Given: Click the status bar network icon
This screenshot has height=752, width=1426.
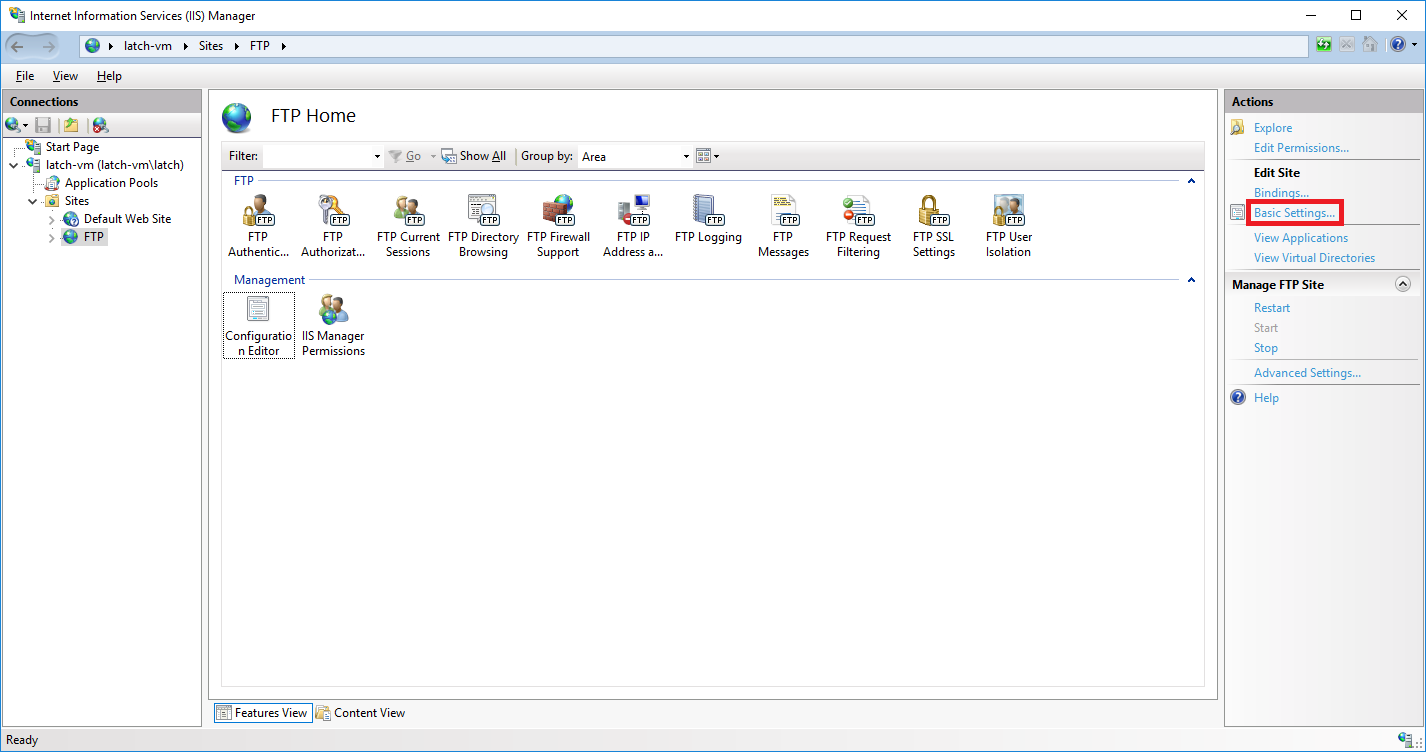Looking at the screenshot, I should pyautogui.click(x=1406, y=740).
